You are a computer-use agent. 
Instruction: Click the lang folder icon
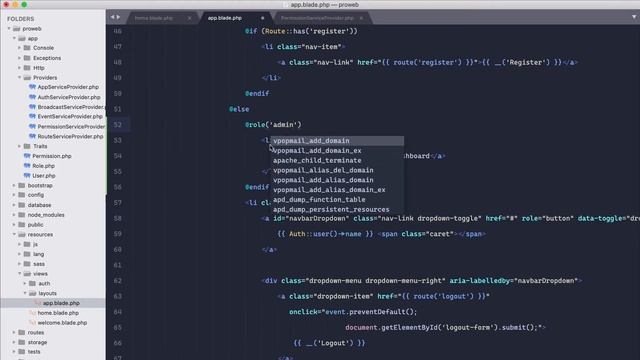pos(27,254)
